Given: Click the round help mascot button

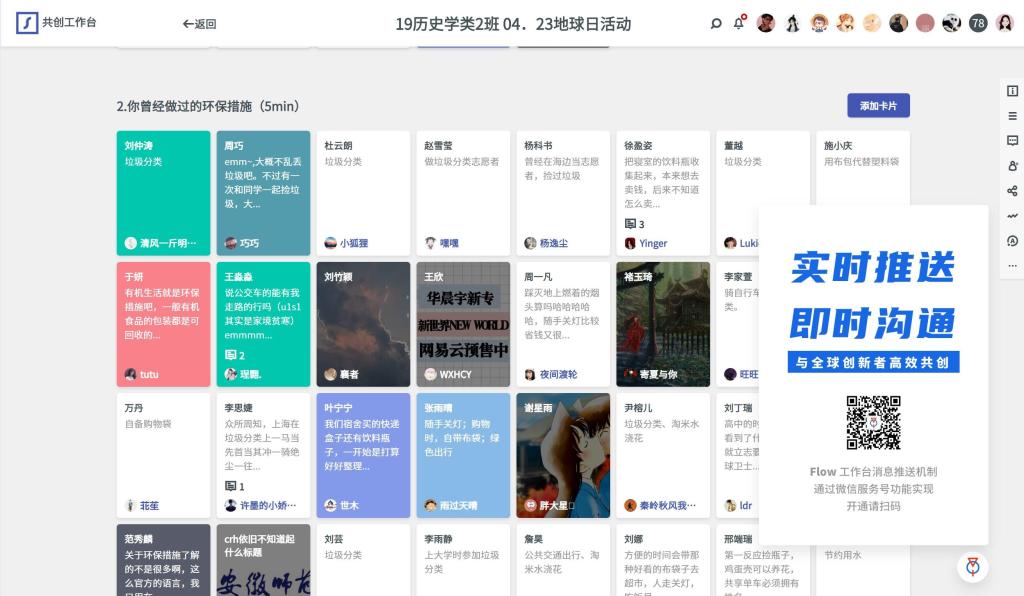Looking at the screenshot, I should coord(972,567).
